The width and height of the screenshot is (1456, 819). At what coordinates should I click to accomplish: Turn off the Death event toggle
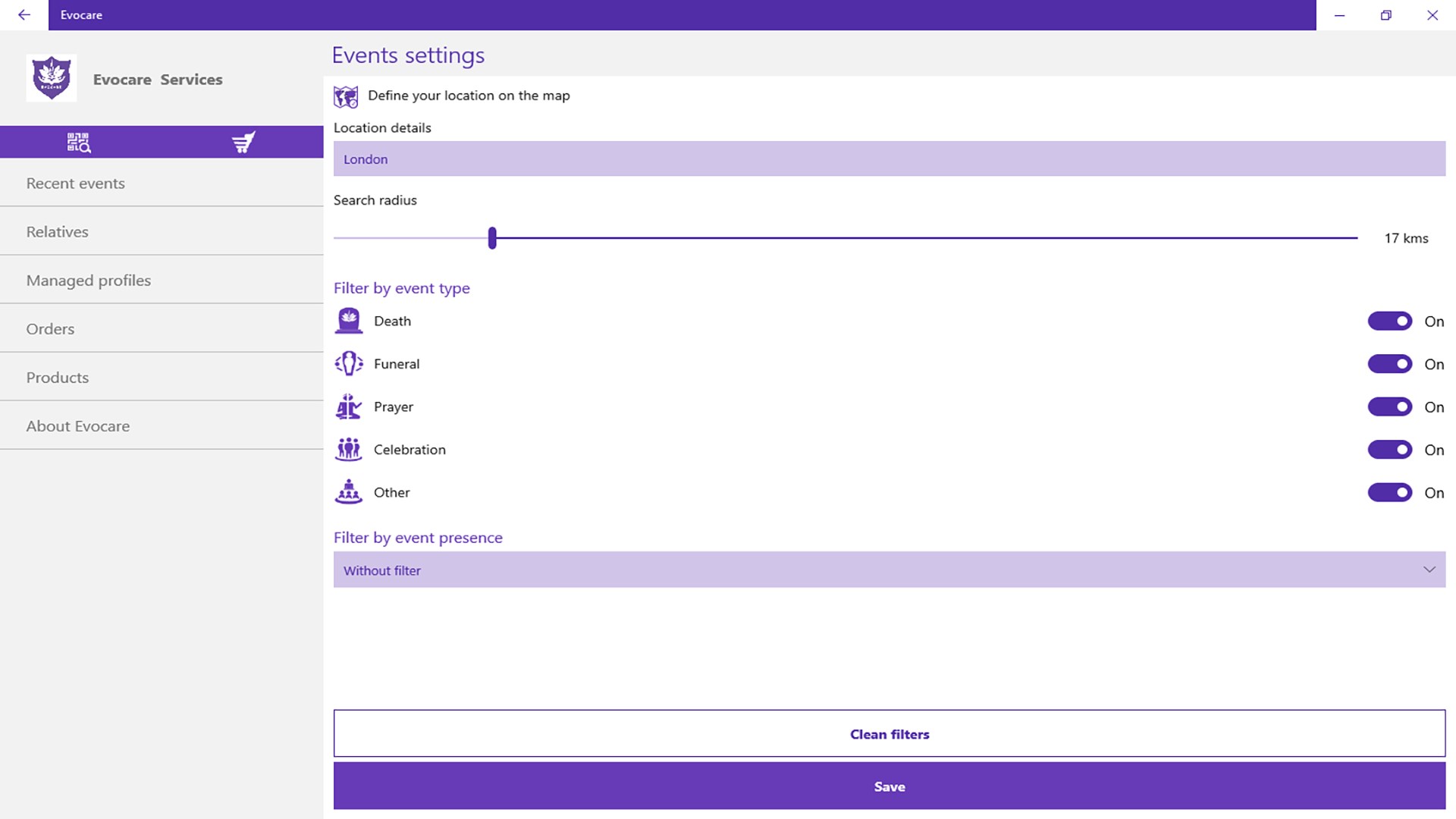(x=1389, y=322)
